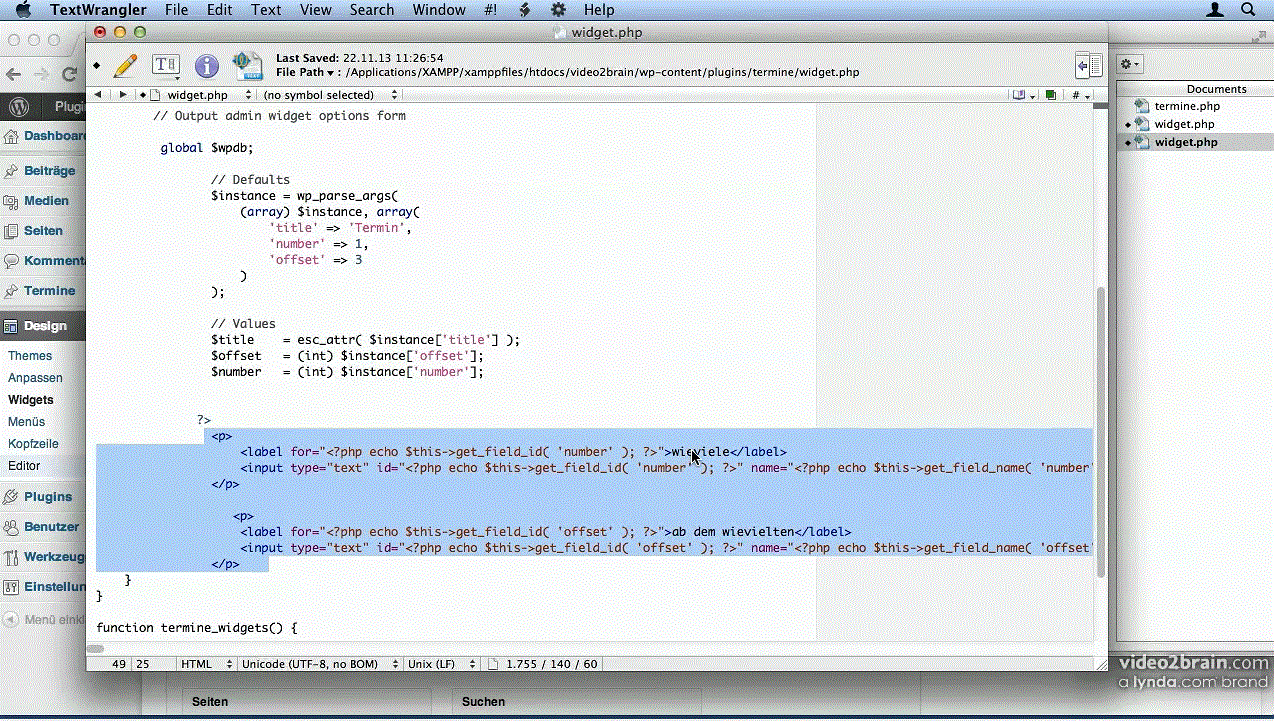Click the 'wieviele' label text in code
The height and width of the screenshot is (721, 1274).
pyautogui.click(x=700, y=452)
